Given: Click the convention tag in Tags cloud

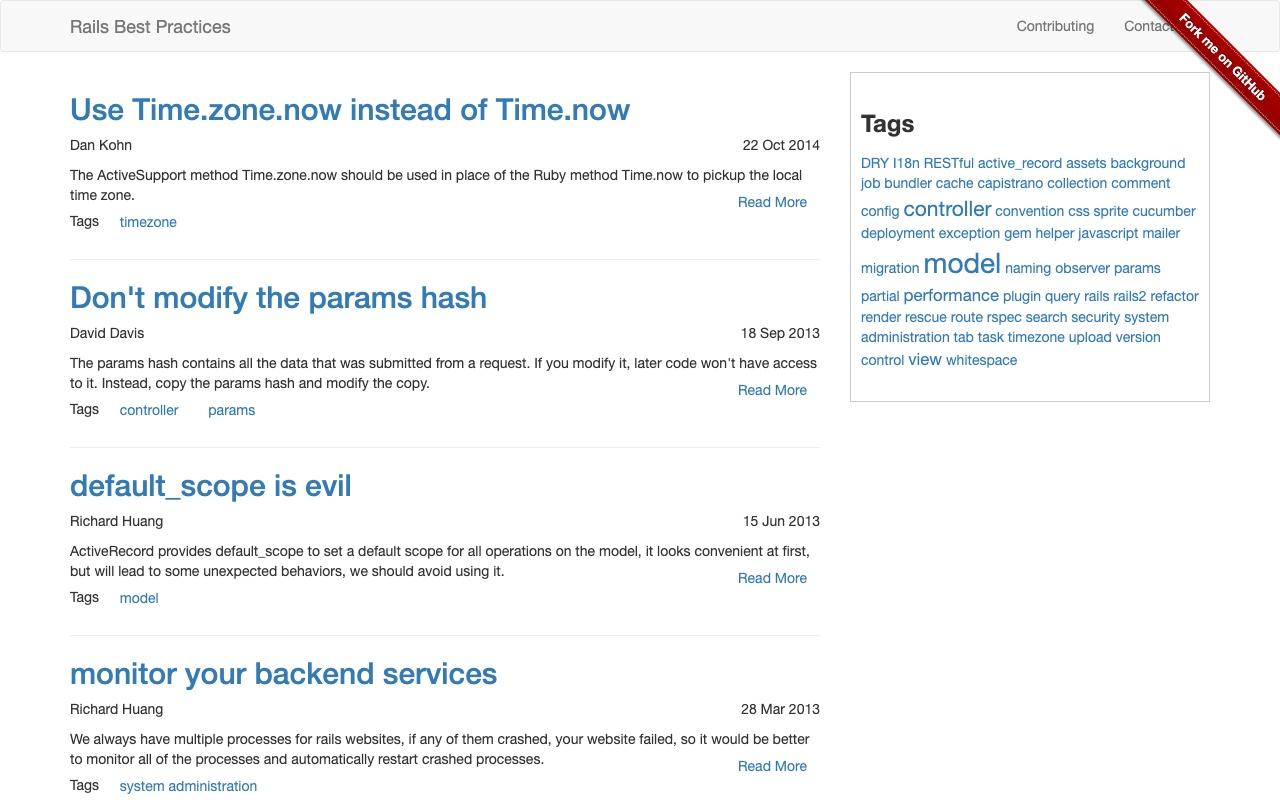Looking at the screenshot, I should pos(1029,211).
